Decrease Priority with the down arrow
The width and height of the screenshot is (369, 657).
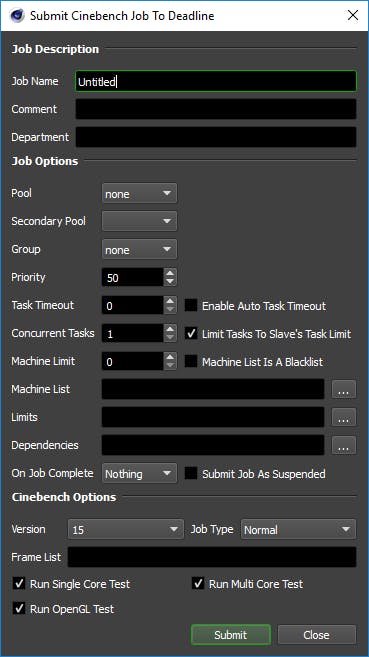click(170, 282)
